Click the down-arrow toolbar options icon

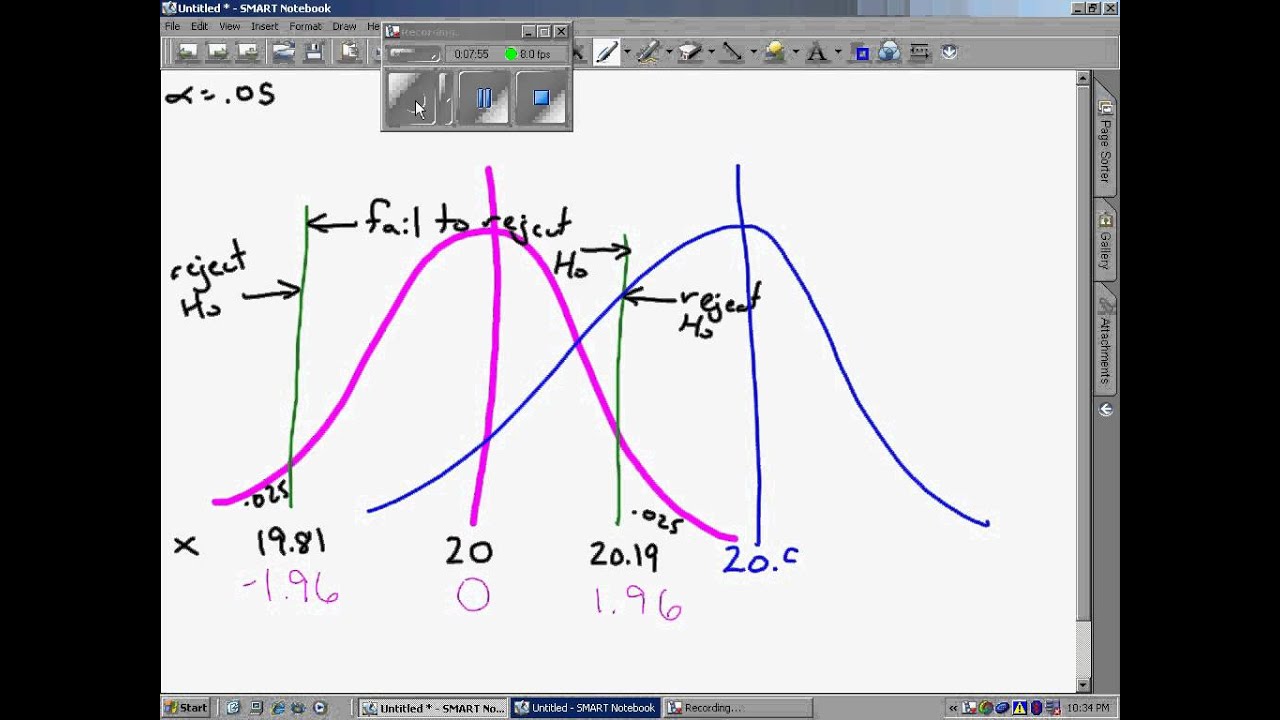(949, 52)
